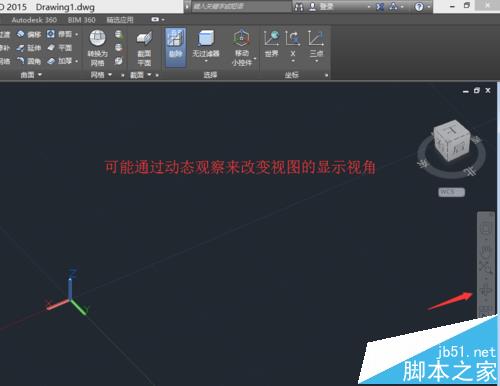Minimize the drawing viewport window
500x386 pixels.
(x=466, y=91)
